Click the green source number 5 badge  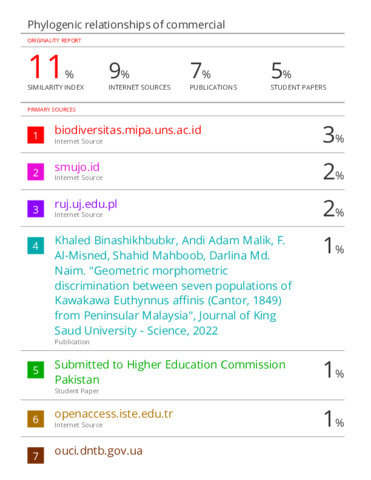click(36, 370)
